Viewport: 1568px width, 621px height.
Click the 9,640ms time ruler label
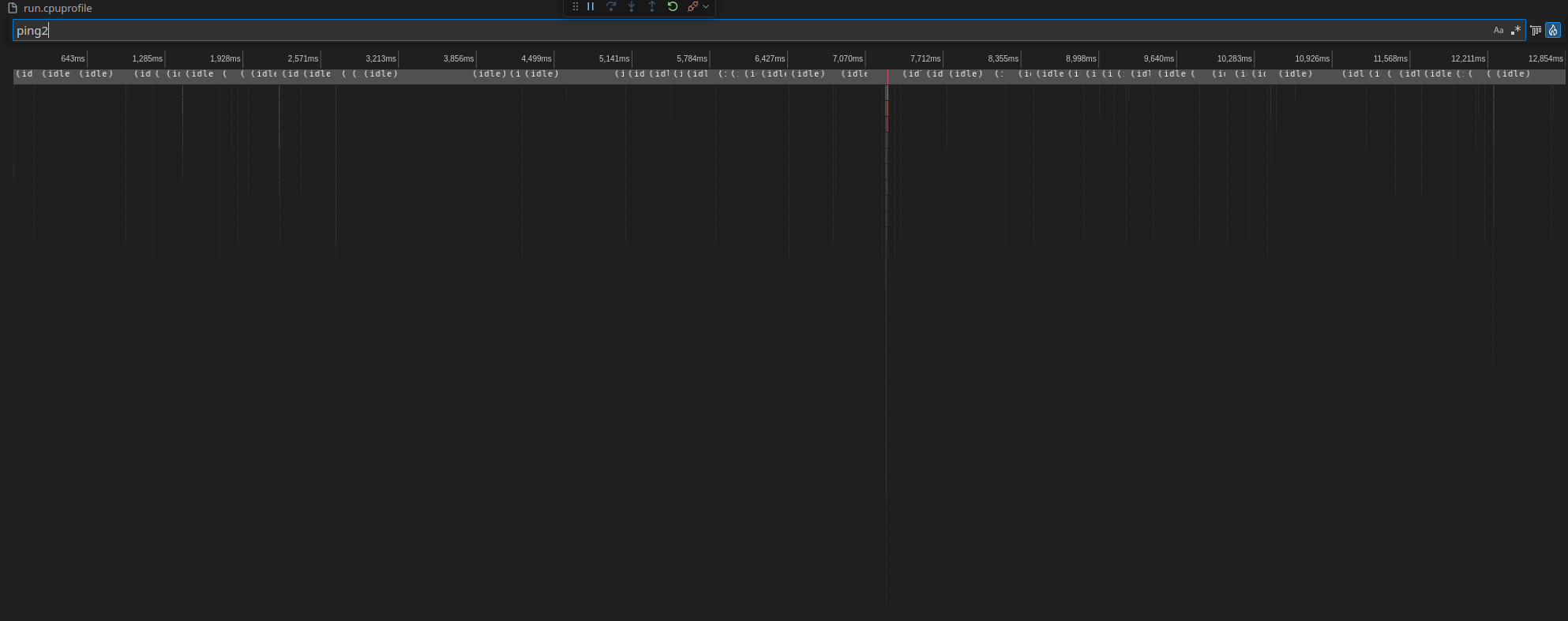[1159, 59]
